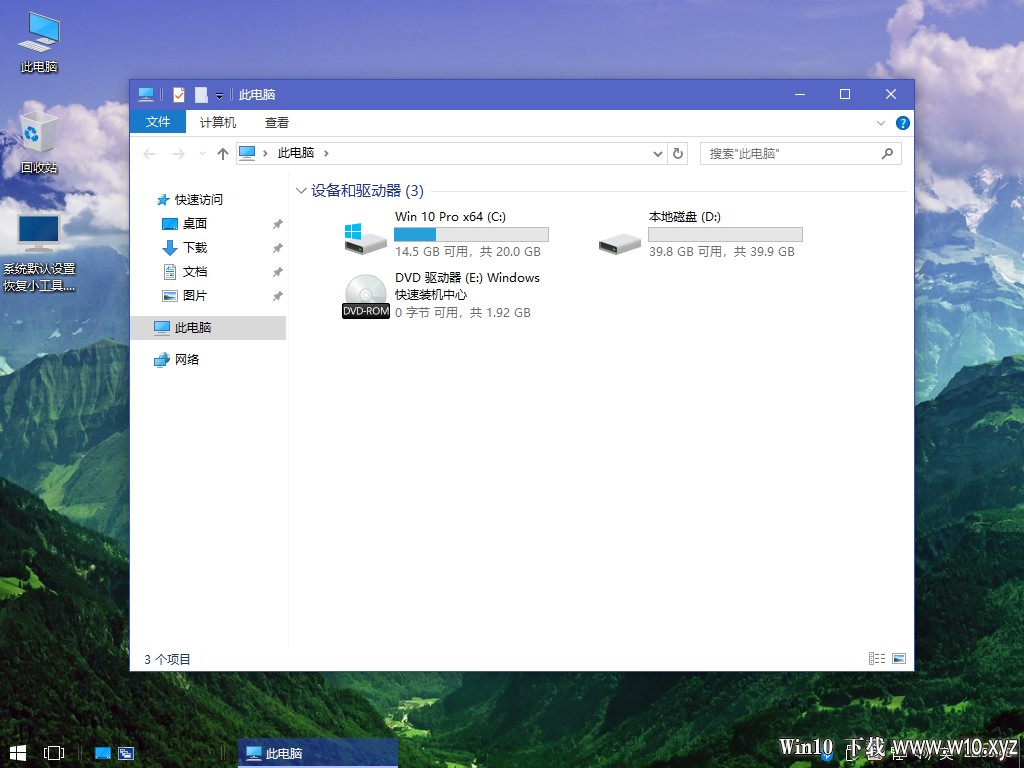Screen dimensions: 1024x768
Task: Open the Task View icon on the taskbar
Action: click(54, 752)
